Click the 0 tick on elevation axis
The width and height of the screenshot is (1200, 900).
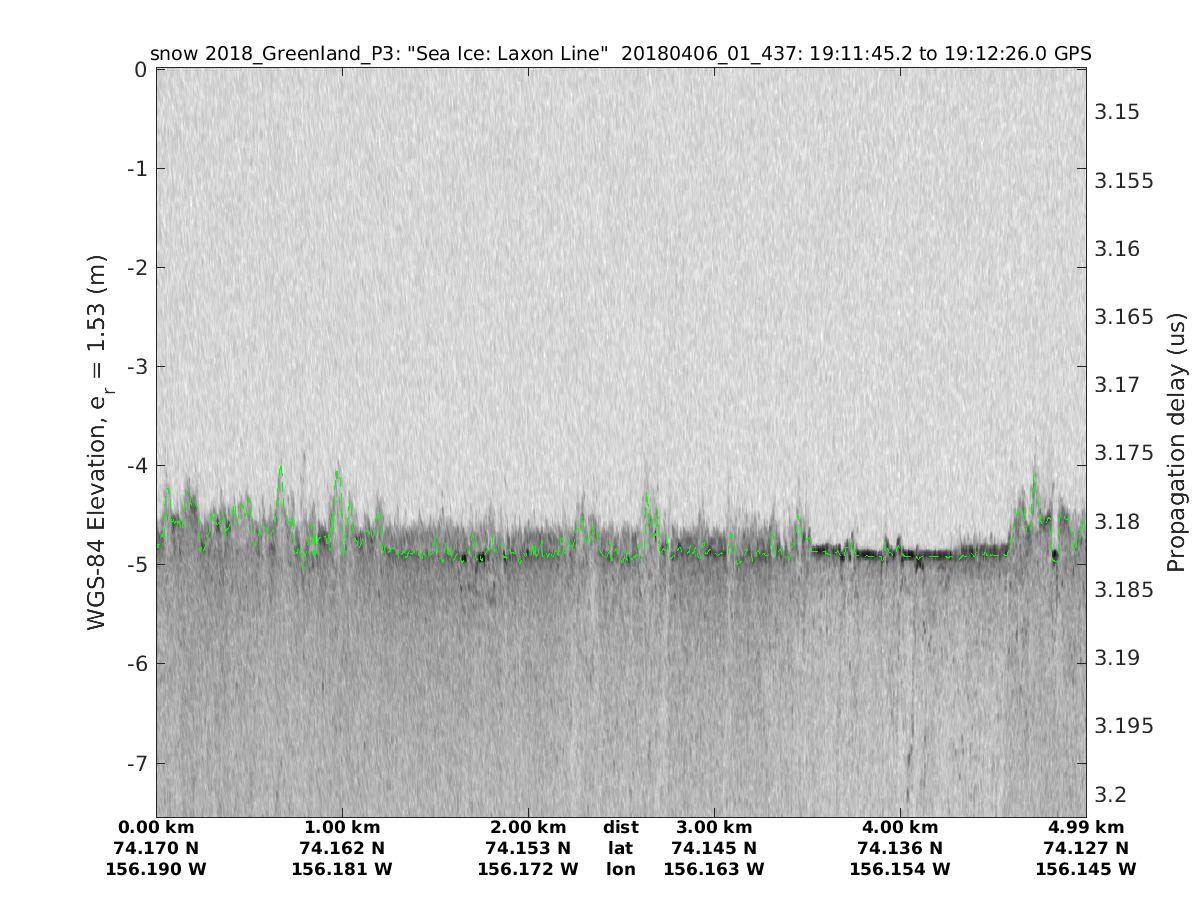(x=141, y=70)
